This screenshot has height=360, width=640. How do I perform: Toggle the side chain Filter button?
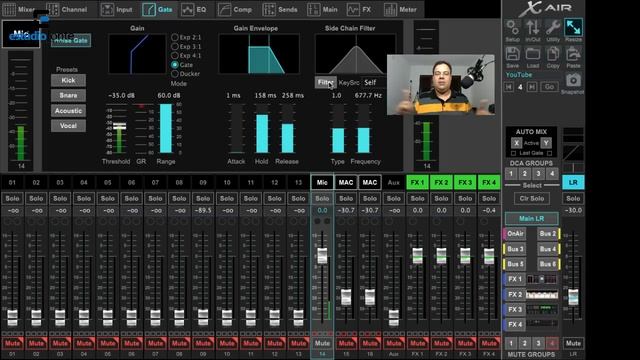click(x=326, y=82)
